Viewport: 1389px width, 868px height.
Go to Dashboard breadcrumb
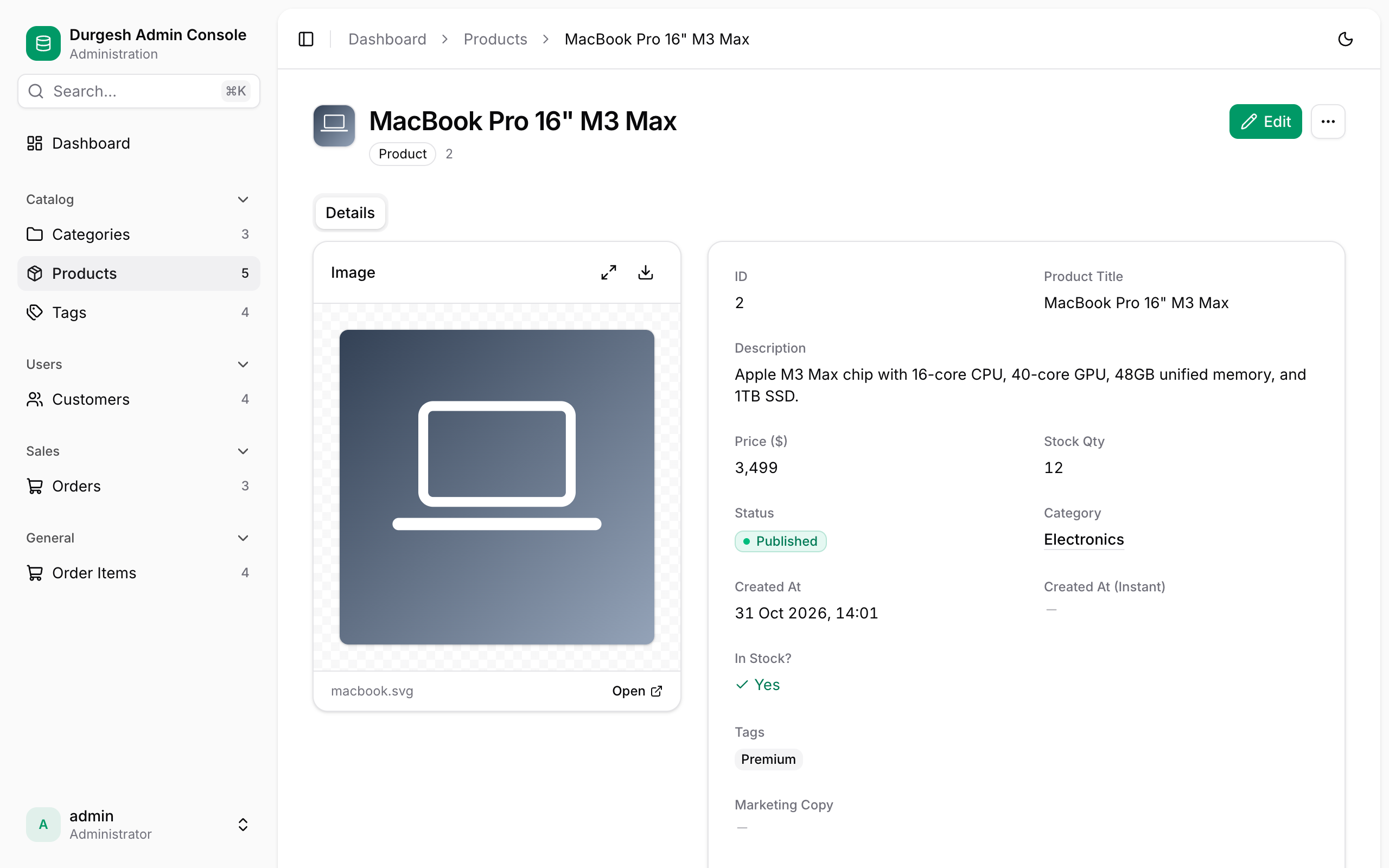tap(387, 39)
